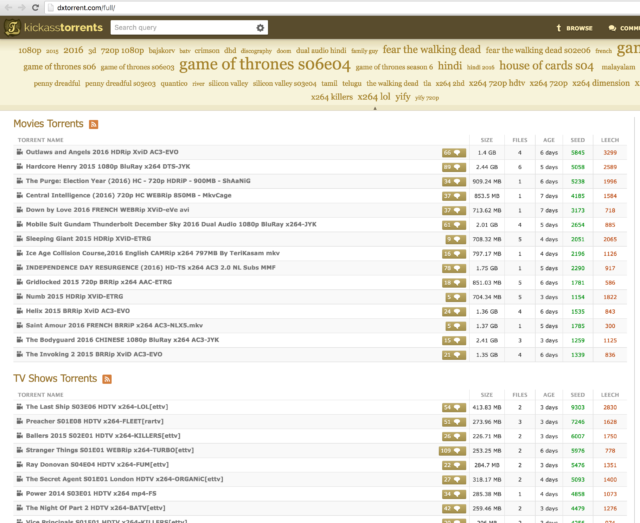The image size is (640, 523).
Task: Sort Movies table by Seed column
Action: (578, 140)
